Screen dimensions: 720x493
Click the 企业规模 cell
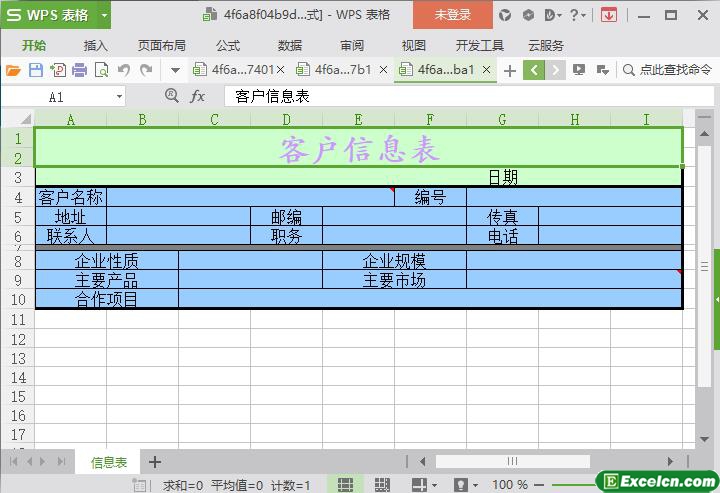click(394, 261)
